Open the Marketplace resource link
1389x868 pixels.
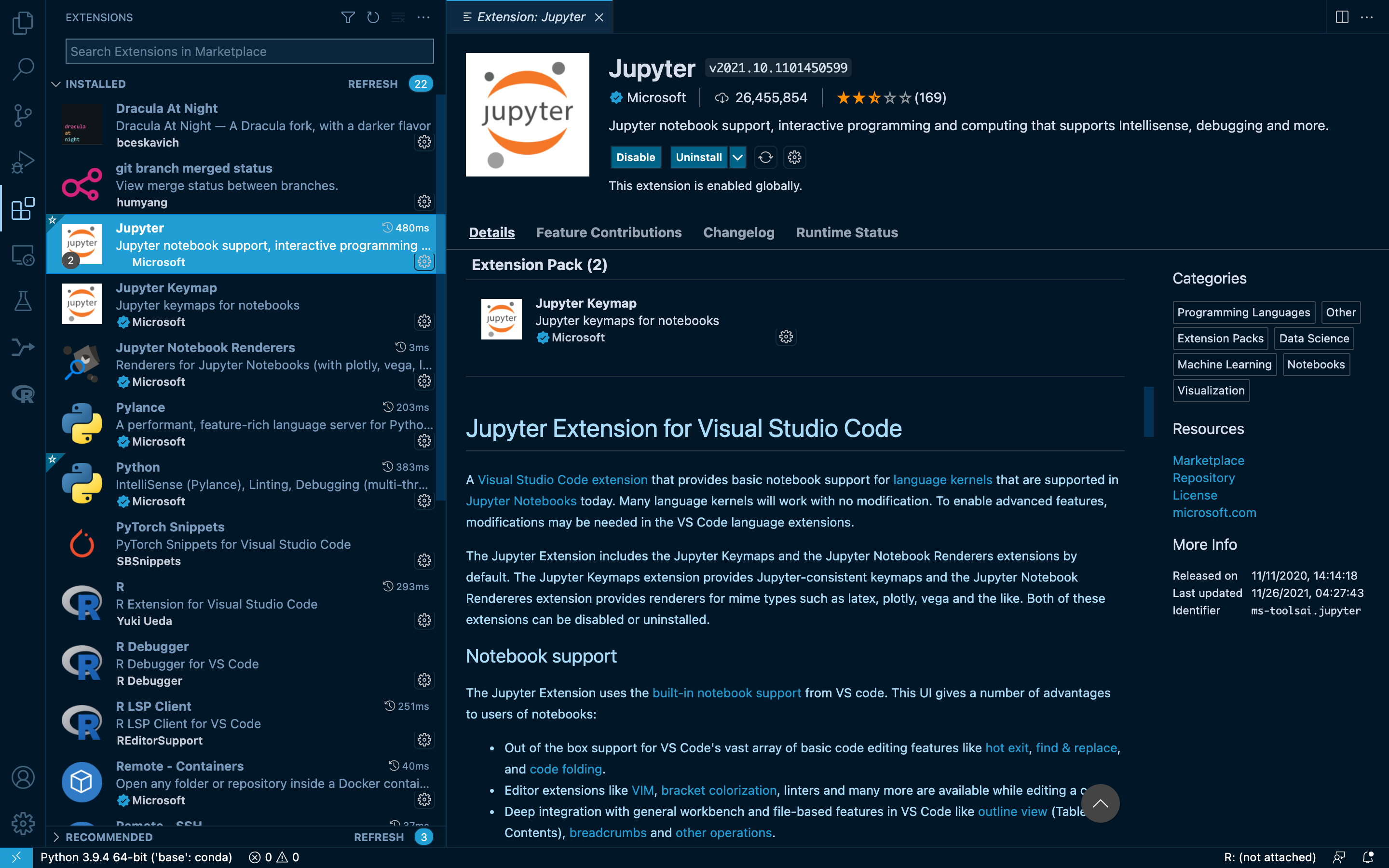click(1208, 461)
